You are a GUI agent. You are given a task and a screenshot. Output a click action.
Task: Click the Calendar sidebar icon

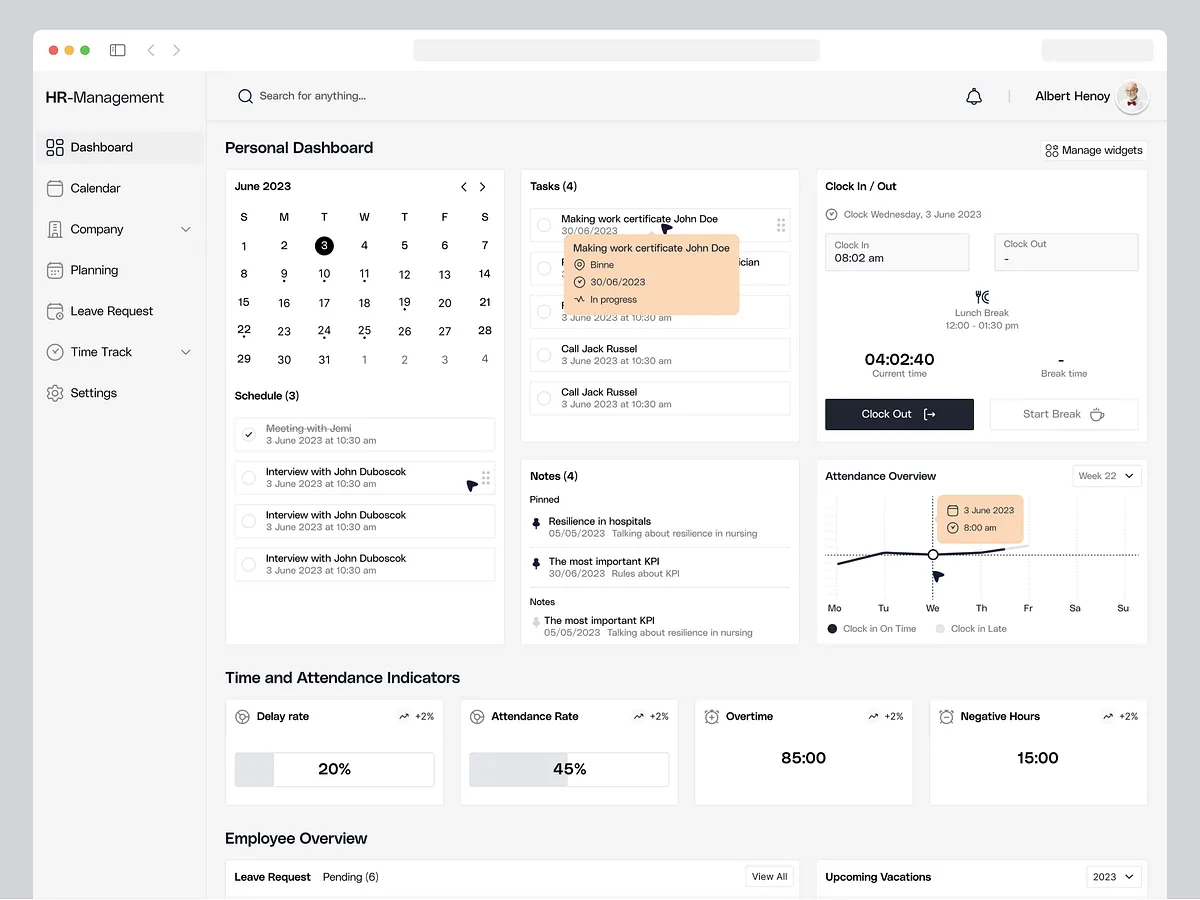(55, 188)
